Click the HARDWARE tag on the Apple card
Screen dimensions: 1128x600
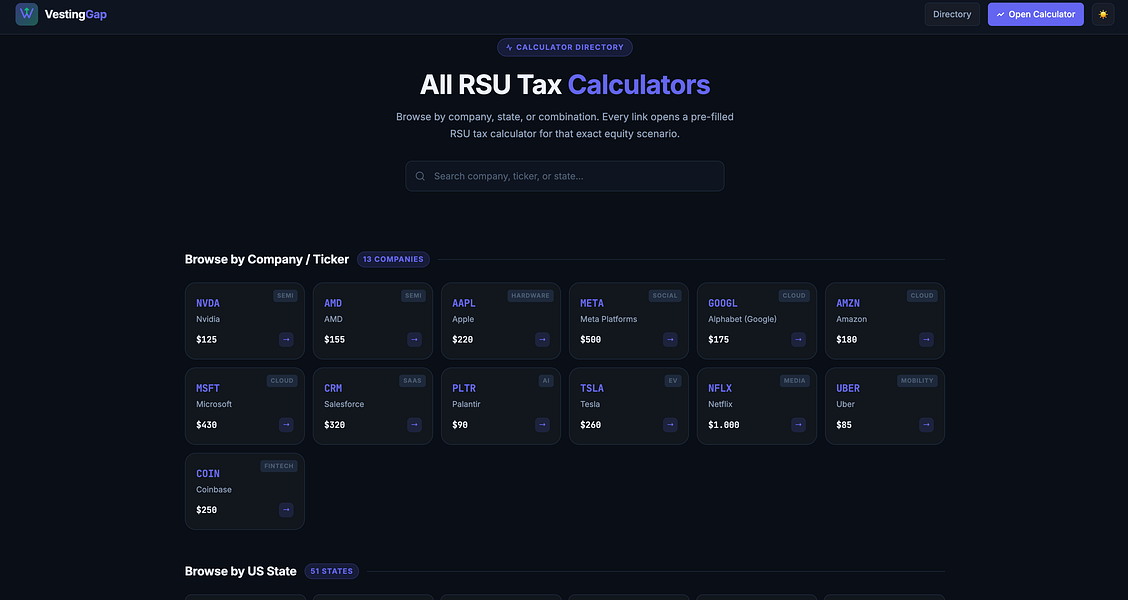point(530,296)
